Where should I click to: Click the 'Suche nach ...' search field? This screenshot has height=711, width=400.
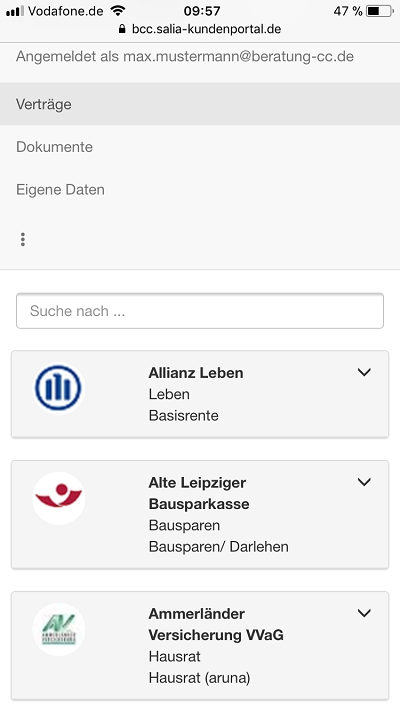[x=200, y=311]
